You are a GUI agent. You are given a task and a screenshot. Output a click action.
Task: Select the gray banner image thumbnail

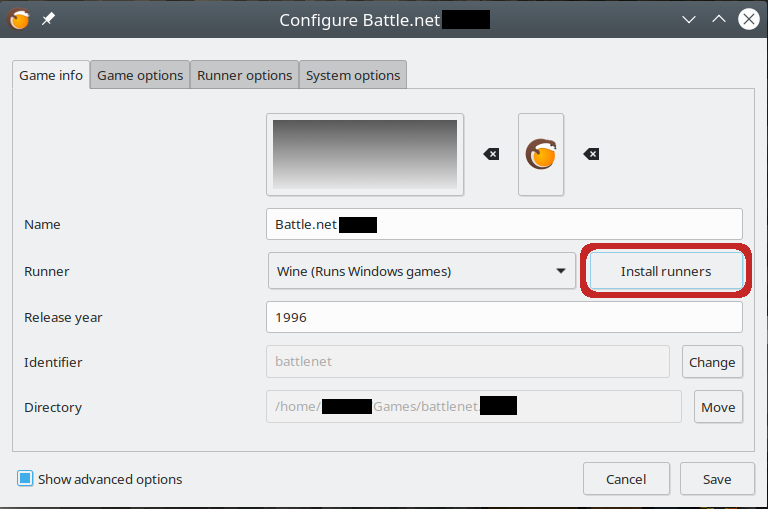[x=365, y=154]
